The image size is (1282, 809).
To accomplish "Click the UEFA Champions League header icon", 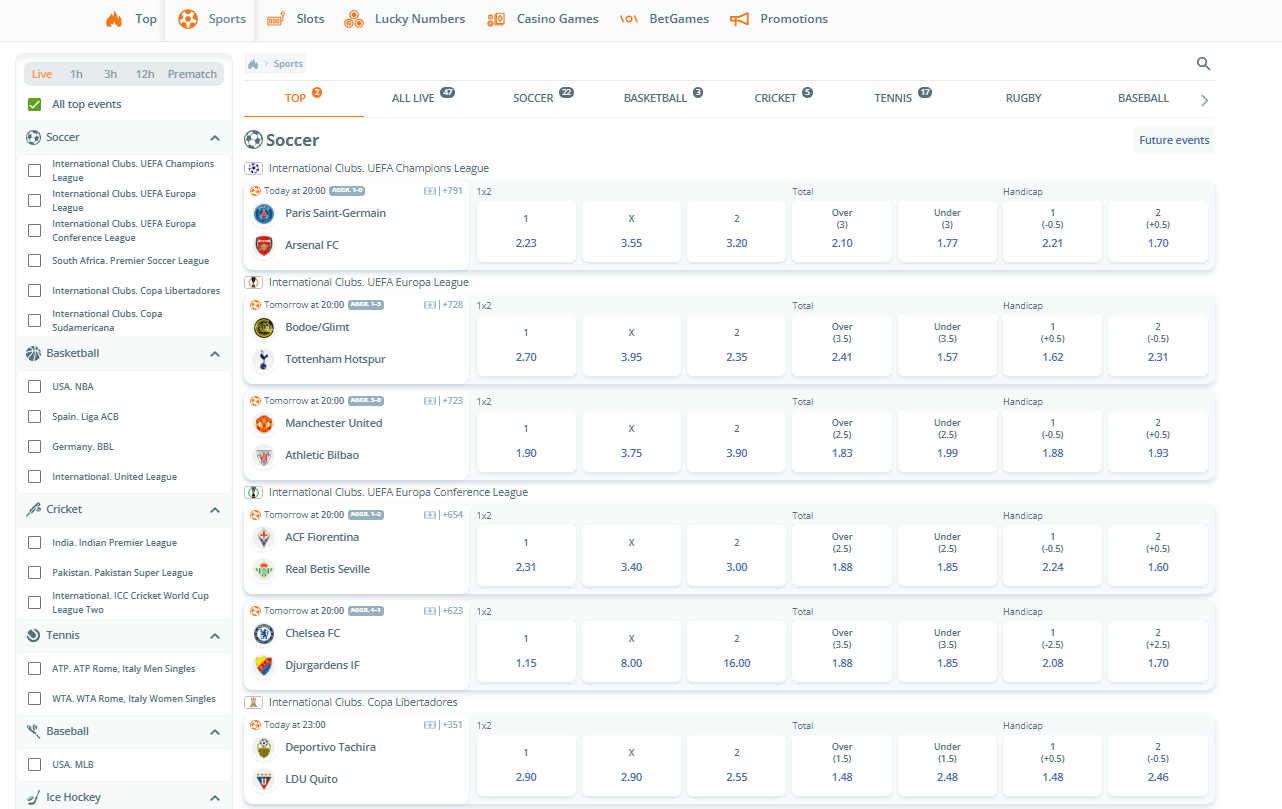I will (253, 168).
